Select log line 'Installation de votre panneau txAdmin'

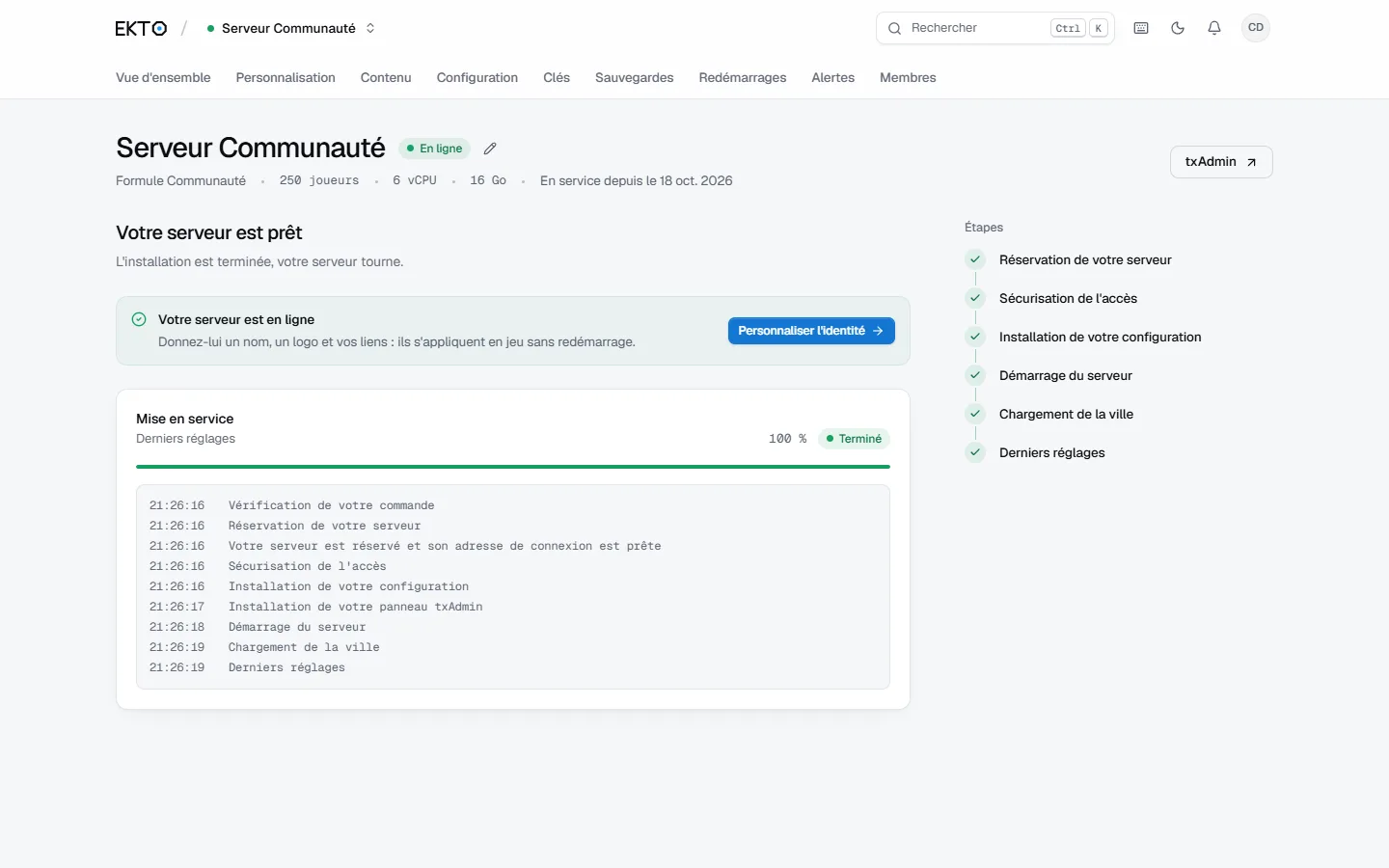[x=355, y=607]
